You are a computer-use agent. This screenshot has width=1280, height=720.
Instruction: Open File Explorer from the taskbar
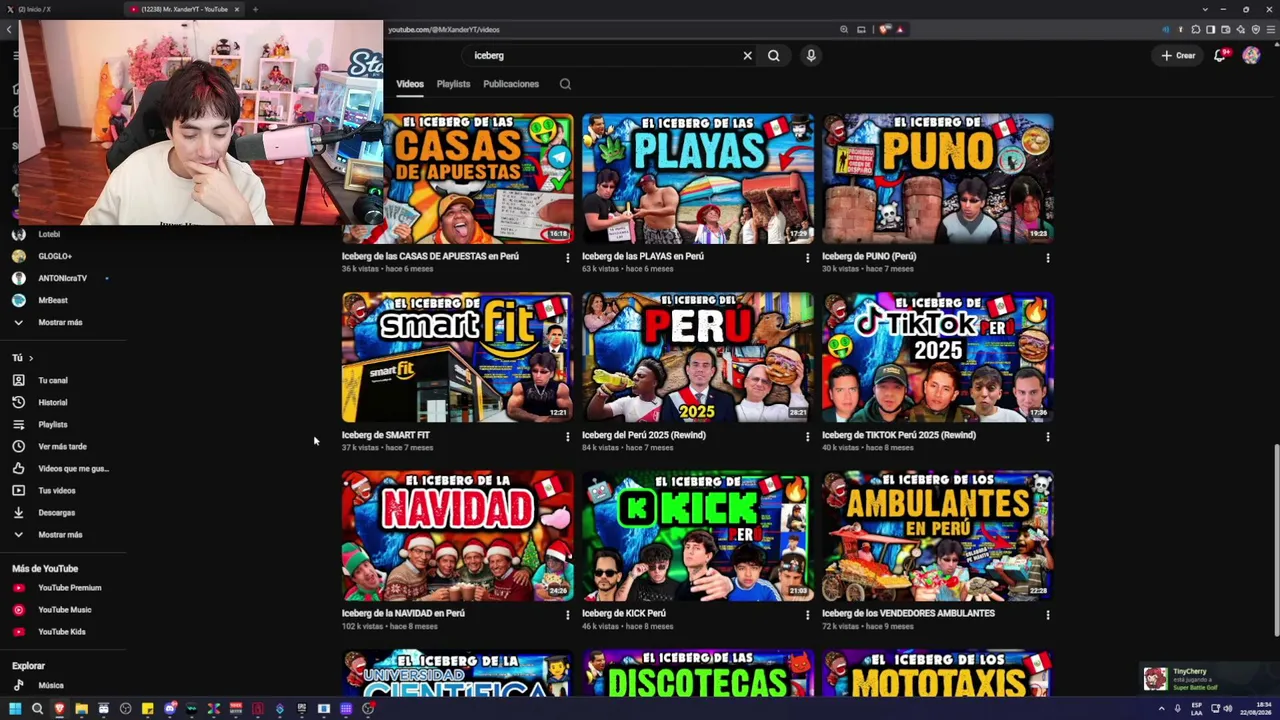point(81,709)
